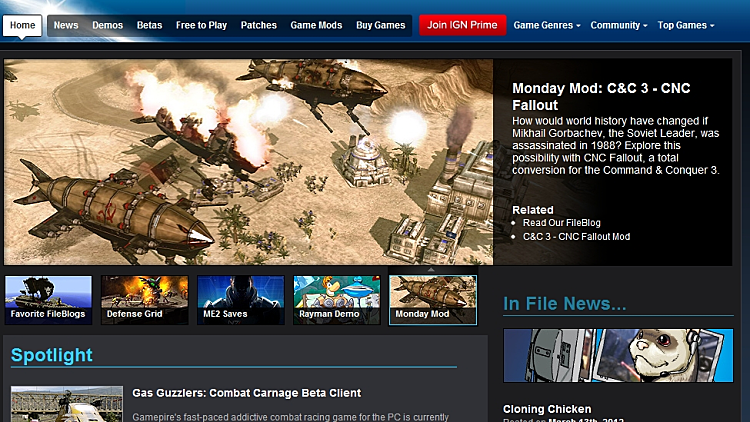Screen dimensions: 750x422
Task: Open the Cloning Chicken news article
Action: pos(547,409)
